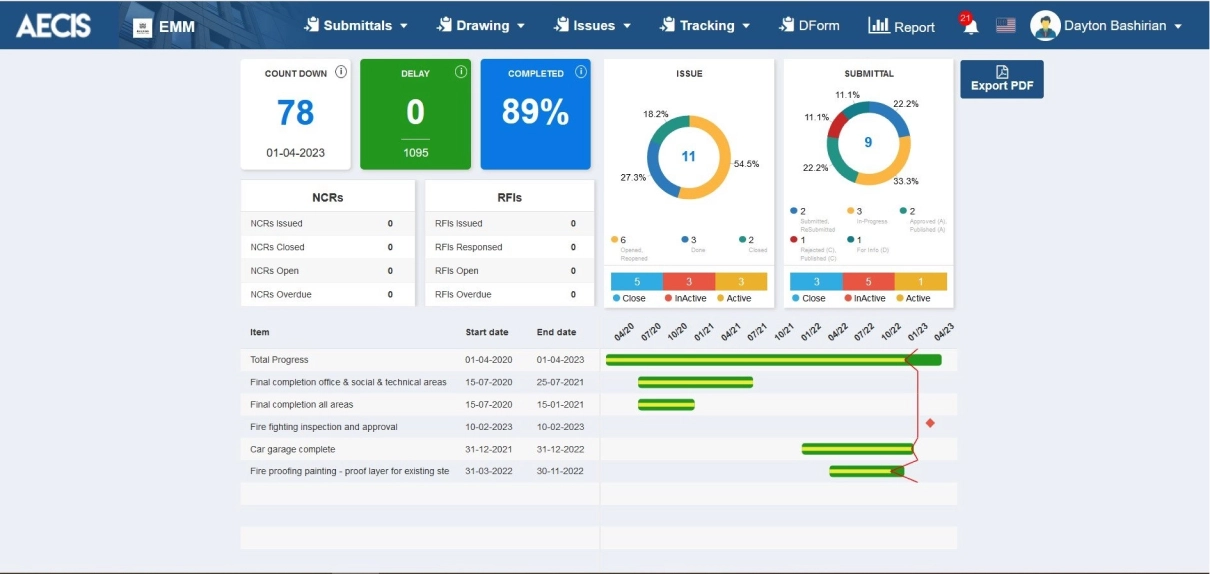Screen dimensions: 1210x574
Task: Open Dayton Bashirian account dropdown
Action: (1121, 26)
